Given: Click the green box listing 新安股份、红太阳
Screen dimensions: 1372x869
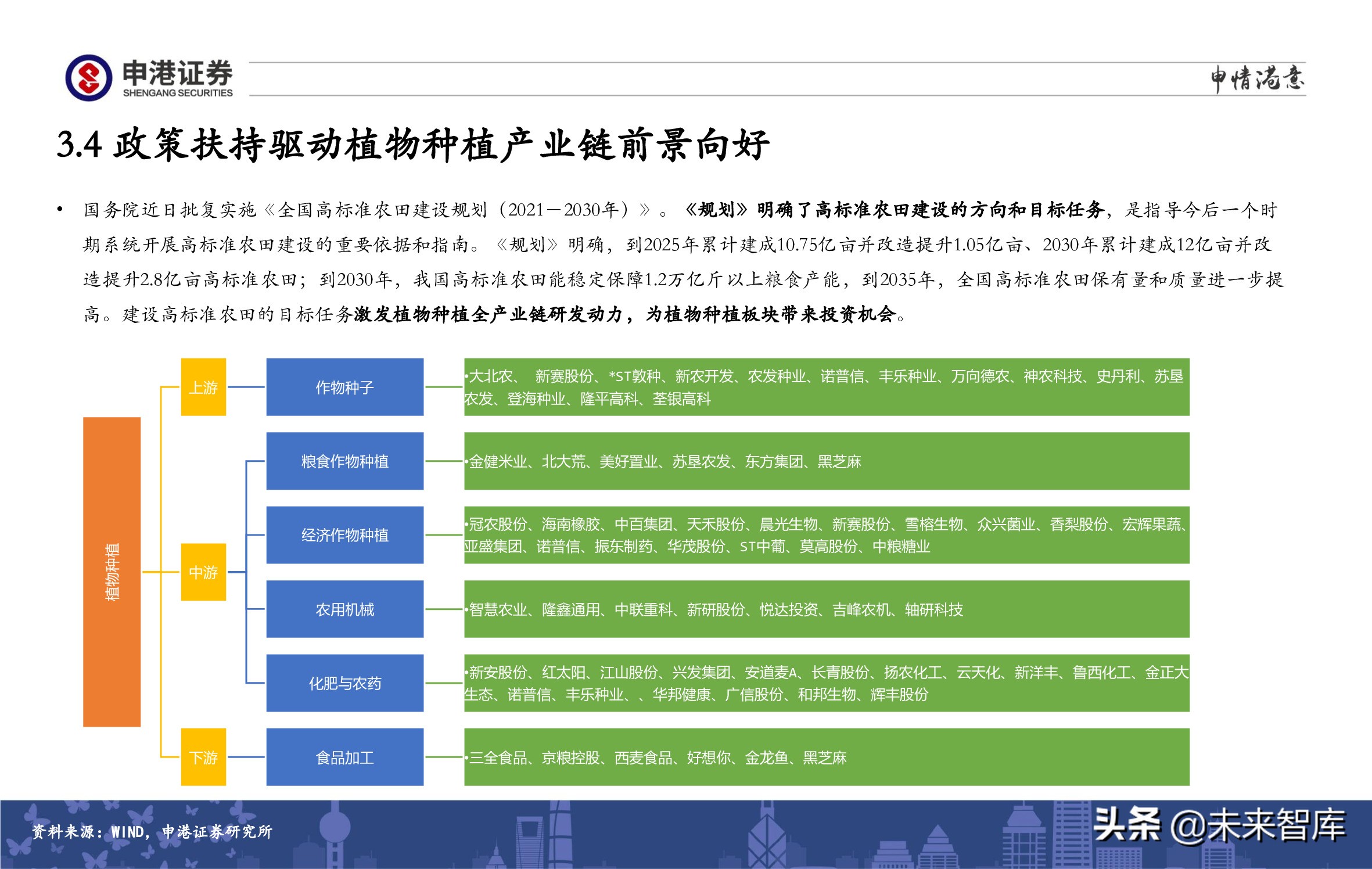Looking at the screenshot, I should pyautogui.click(x=827, y=683).
